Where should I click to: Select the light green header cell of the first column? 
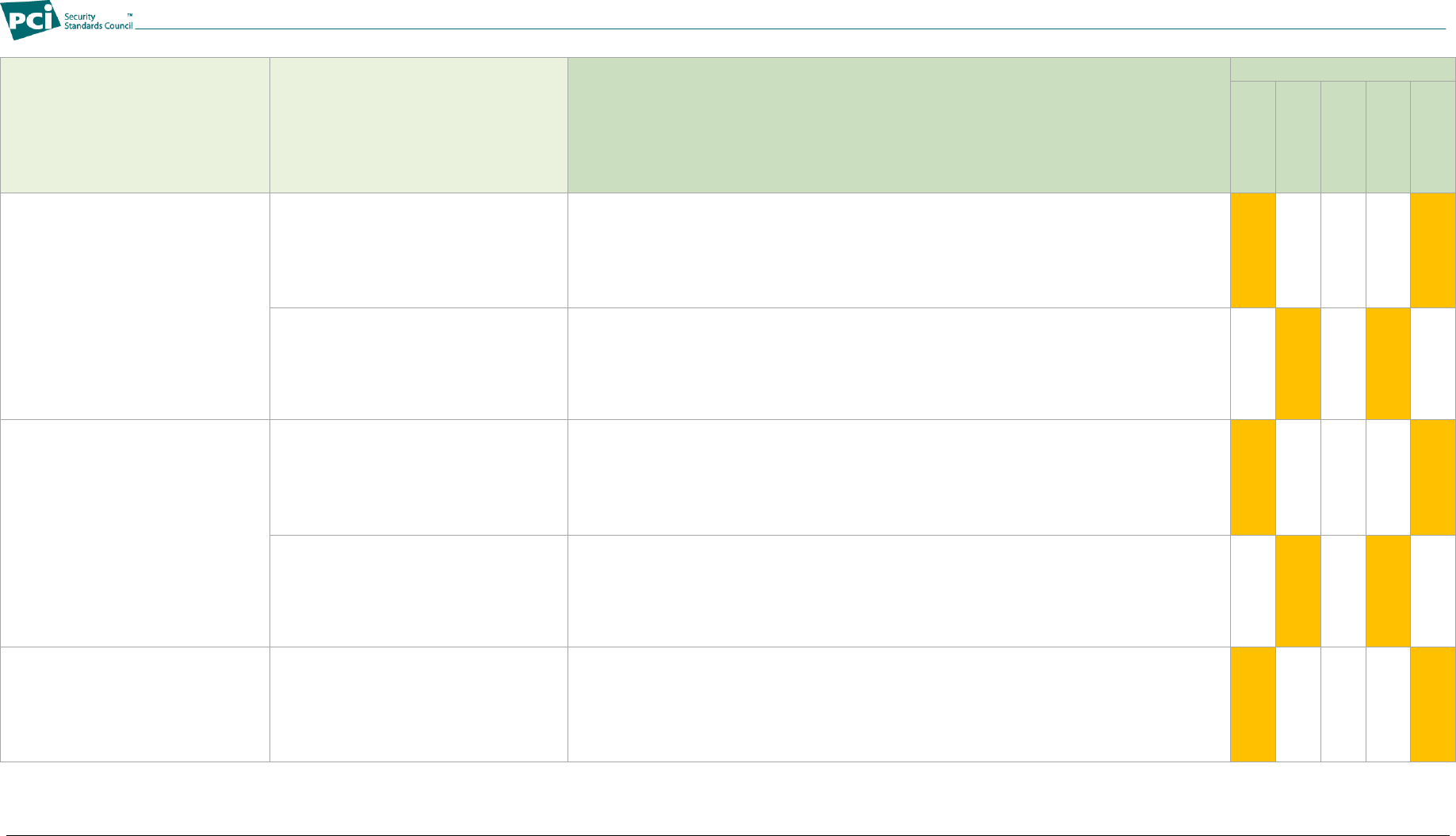pyautogui.click(x=135, y=125)
